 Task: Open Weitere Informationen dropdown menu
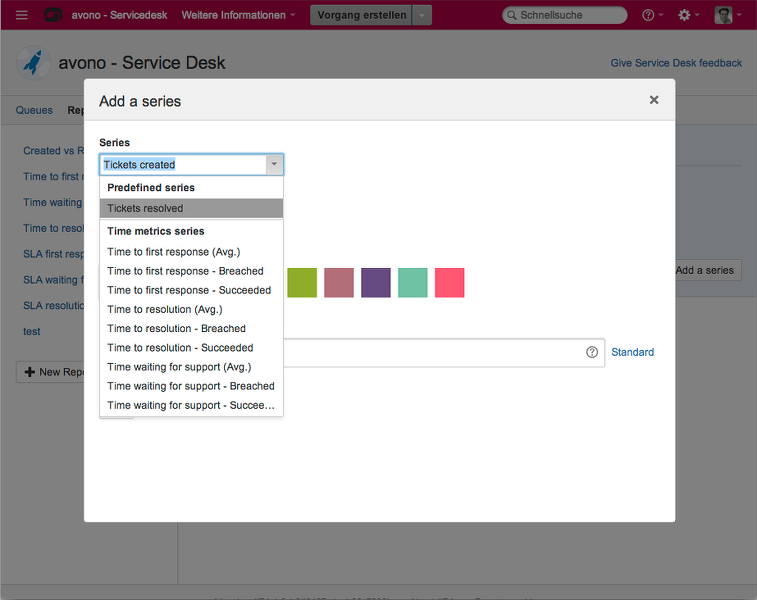[238, 15]
